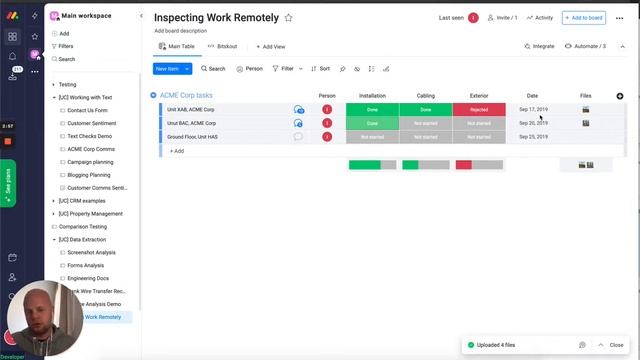Expand the [UC] CRM examples folder
The image size is (640, 360).
53,201
